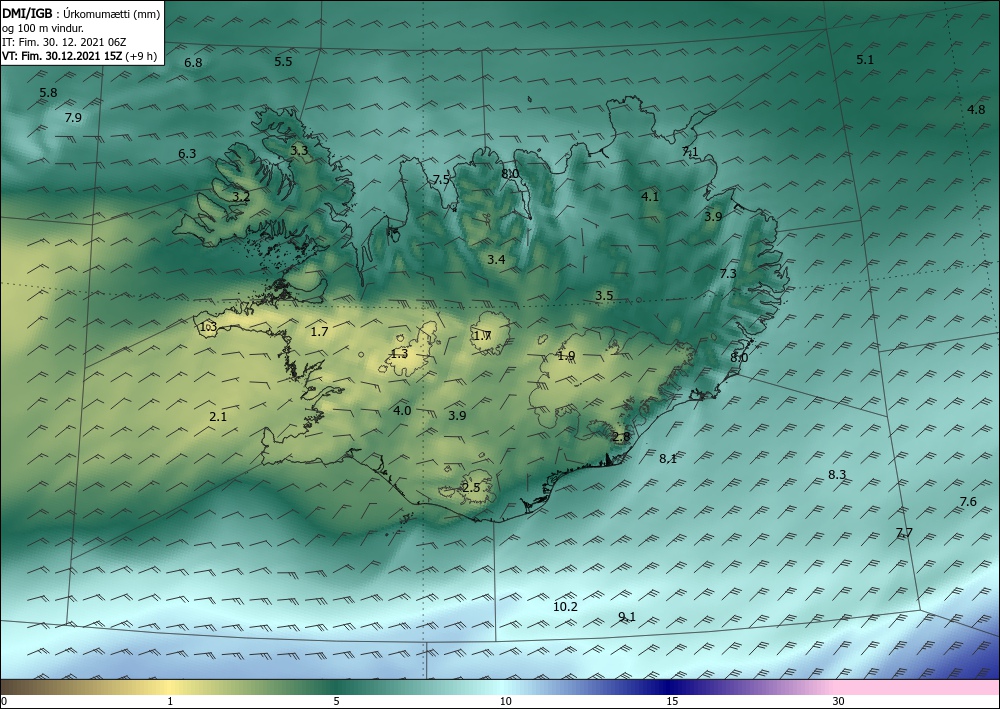Select the map value 5.8
Screen dimensions: 1000x709
point(48,92)
